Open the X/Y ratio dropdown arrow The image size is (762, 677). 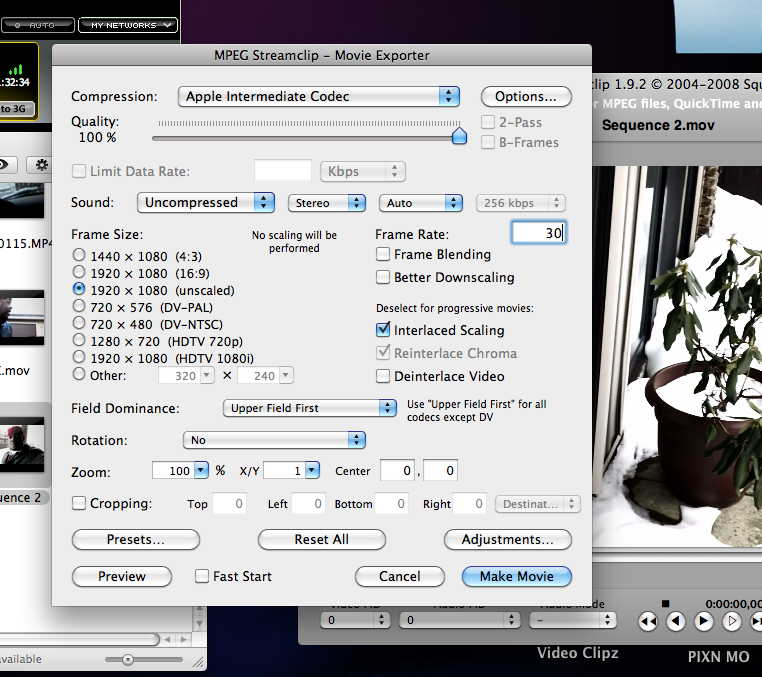pyautogui.click(x=312, y=470)
